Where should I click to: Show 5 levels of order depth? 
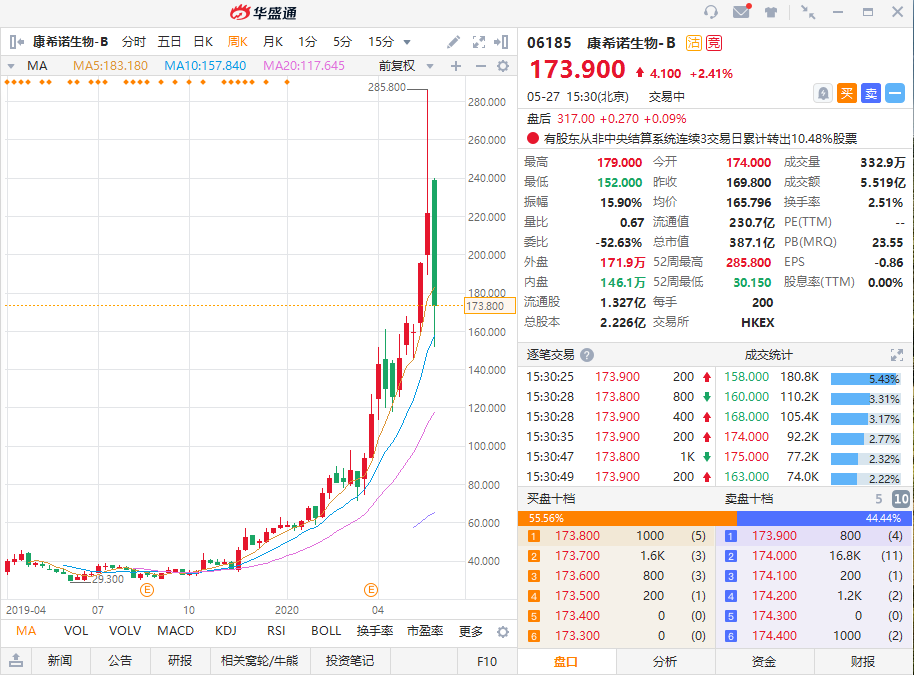(x=878, y=499)
